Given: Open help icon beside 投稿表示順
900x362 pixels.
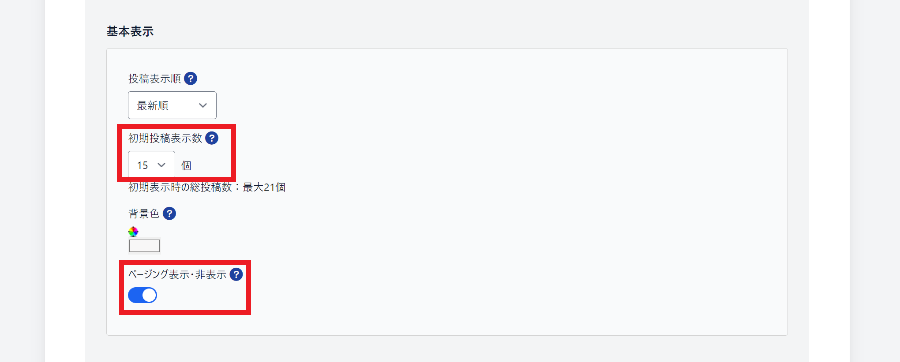Looking at the screenshot, I should click(191, 79).
